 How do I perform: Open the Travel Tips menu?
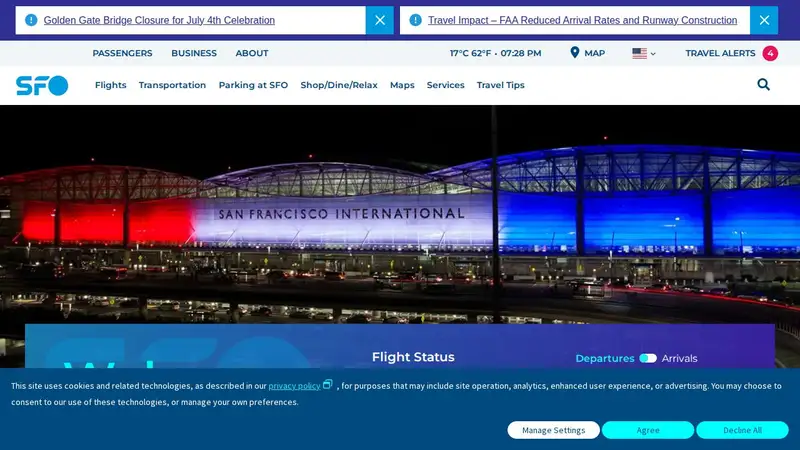(x=501, y=85)
